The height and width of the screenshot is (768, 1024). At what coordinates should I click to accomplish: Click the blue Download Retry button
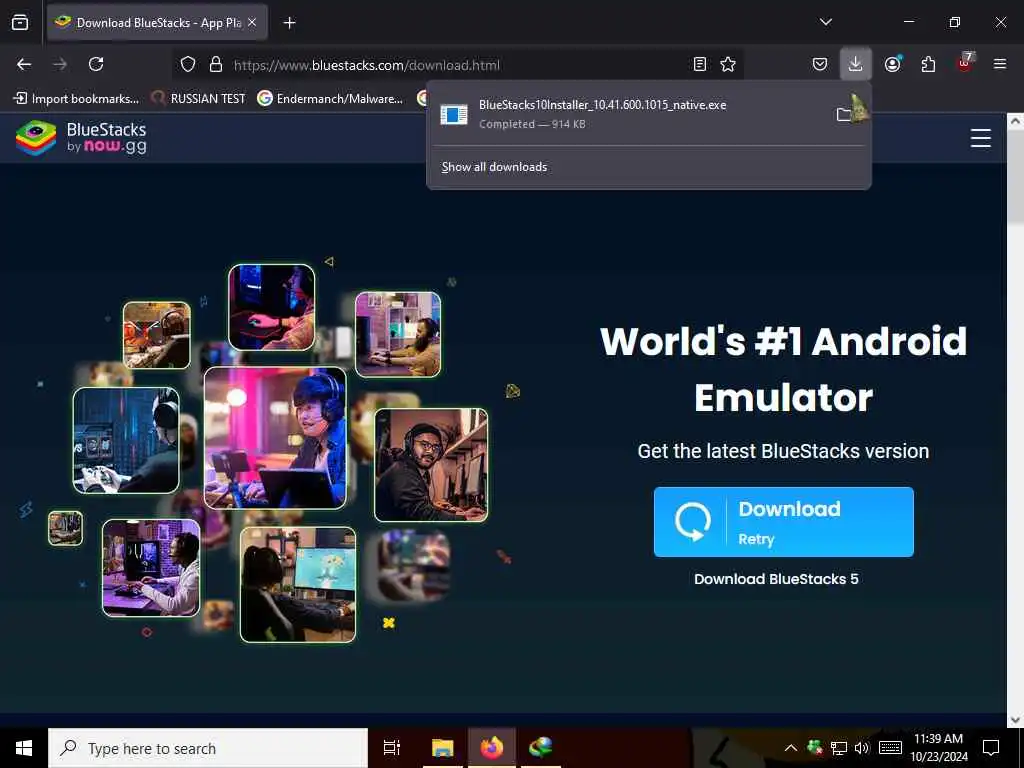point(783,522)
